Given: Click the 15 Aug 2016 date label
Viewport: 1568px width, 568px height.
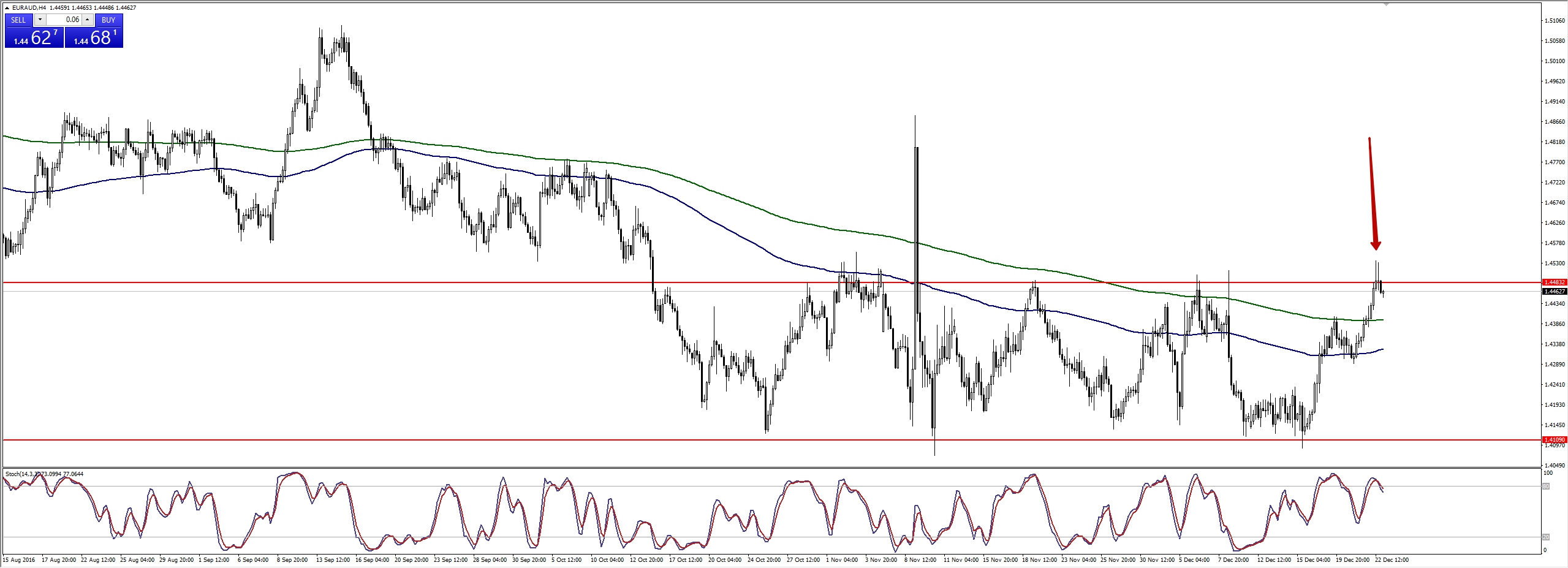Looking at the screenshot, I should [x=19, y=560].
